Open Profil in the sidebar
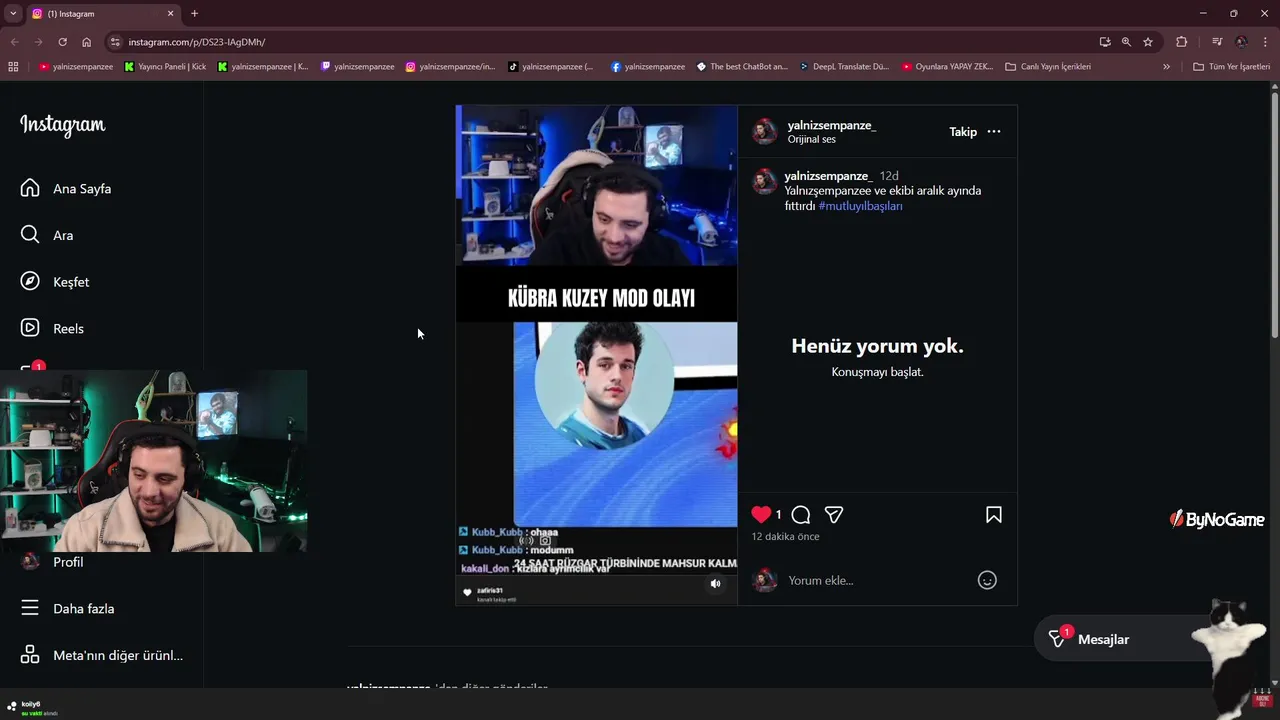Viewport: 1280px width, 720px height. [52, 562]
